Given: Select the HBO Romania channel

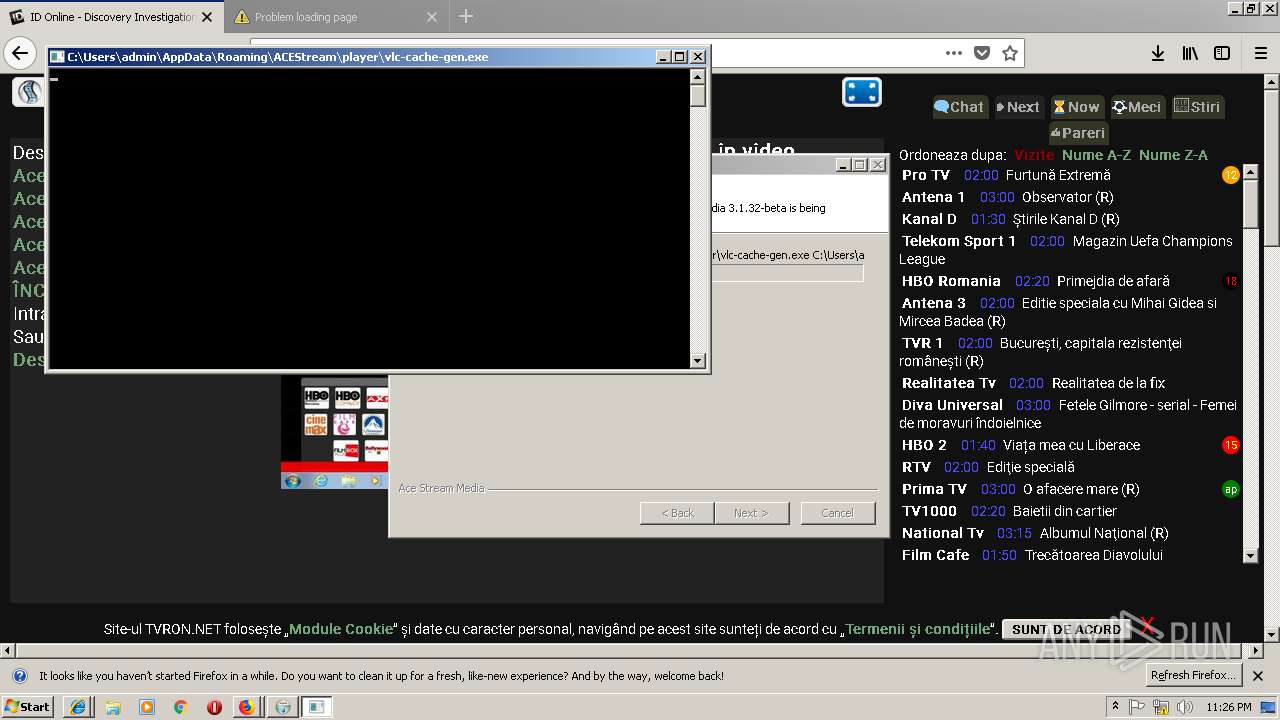Looking at the screenshot, I should pos(951,281).
